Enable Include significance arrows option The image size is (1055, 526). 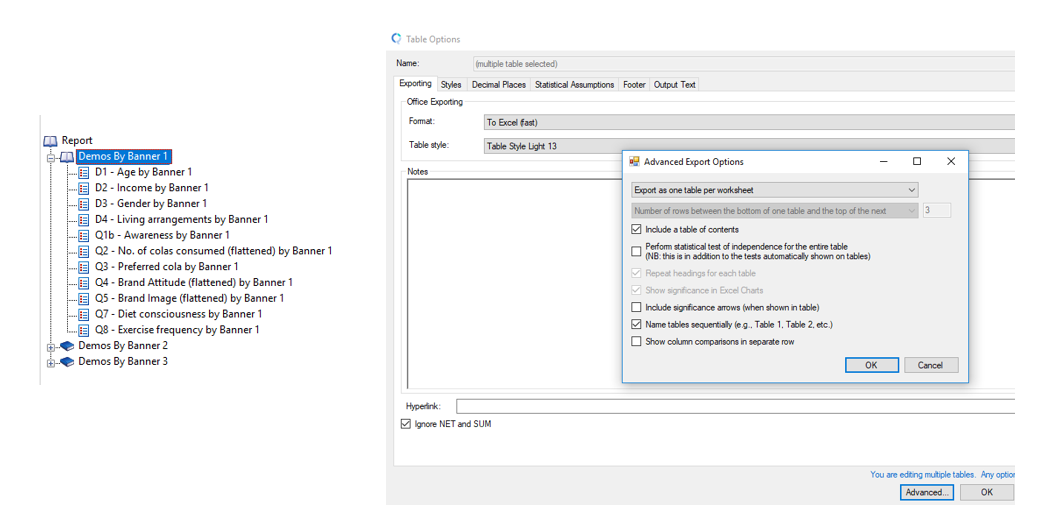[637, 308]
